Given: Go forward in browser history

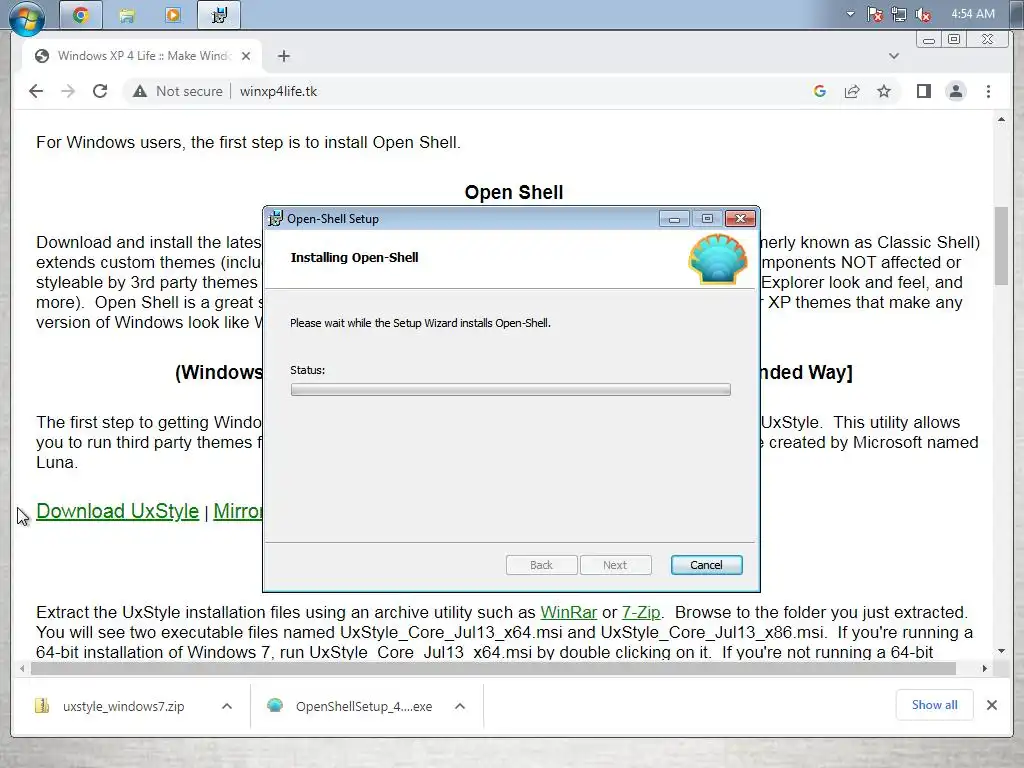Looking at the screenshot, I should pos(68,91).
